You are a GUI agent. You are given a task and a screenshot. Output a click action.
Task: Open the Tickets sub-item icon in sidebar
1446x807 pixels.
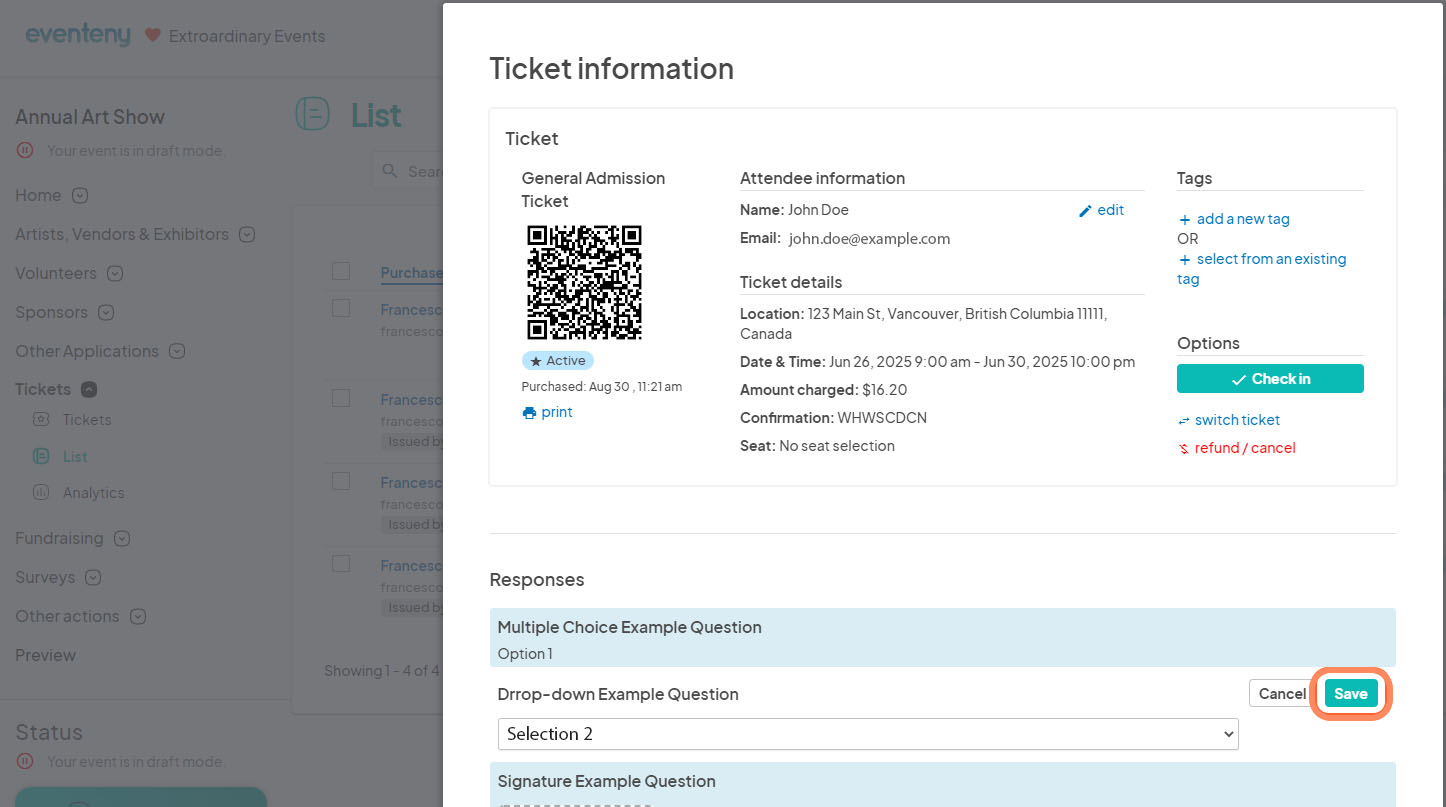point(41,420)
